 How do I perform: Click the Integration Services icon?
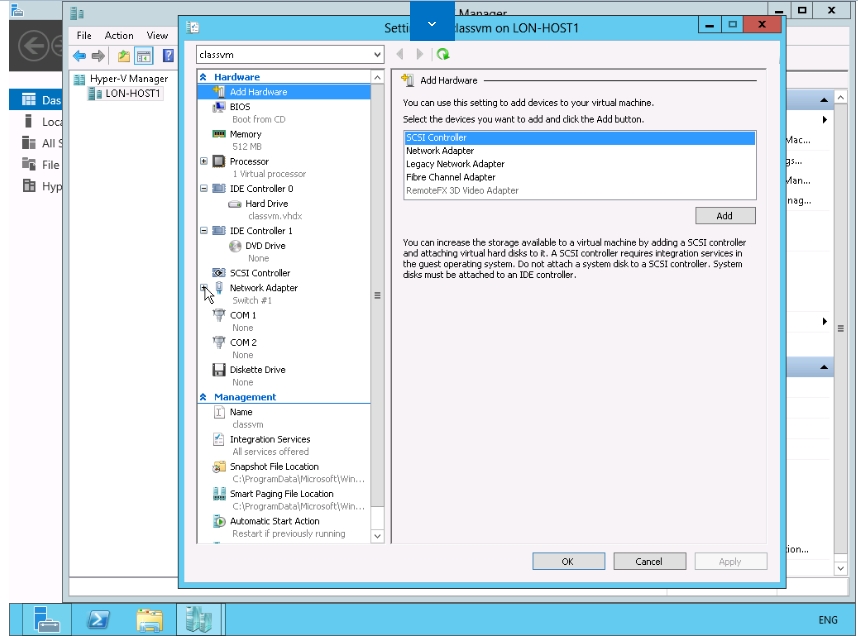[219, 440]
